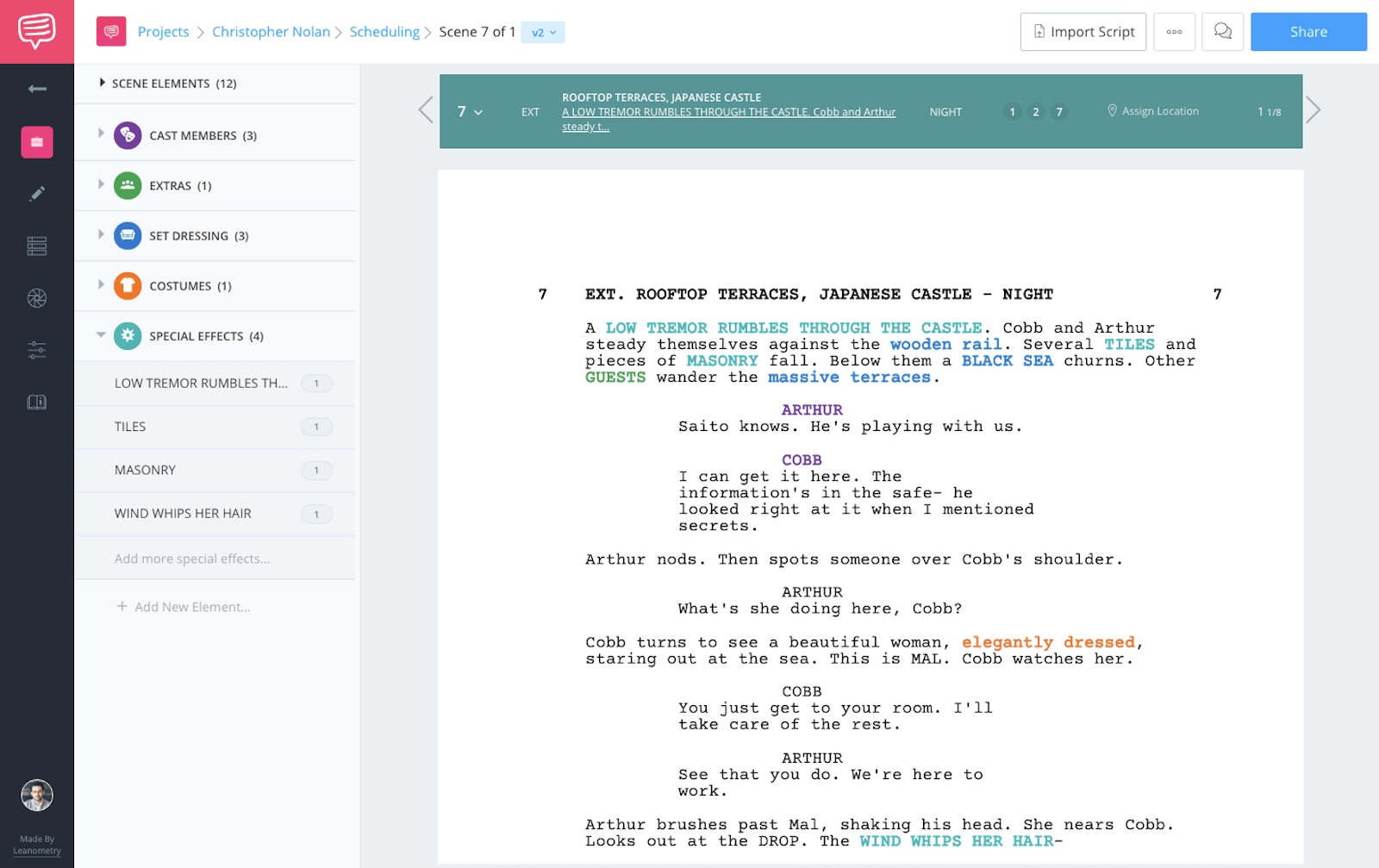The image size is (1379, 868).
Task: Click scene description link in header
Action: [x=728, y=119]
